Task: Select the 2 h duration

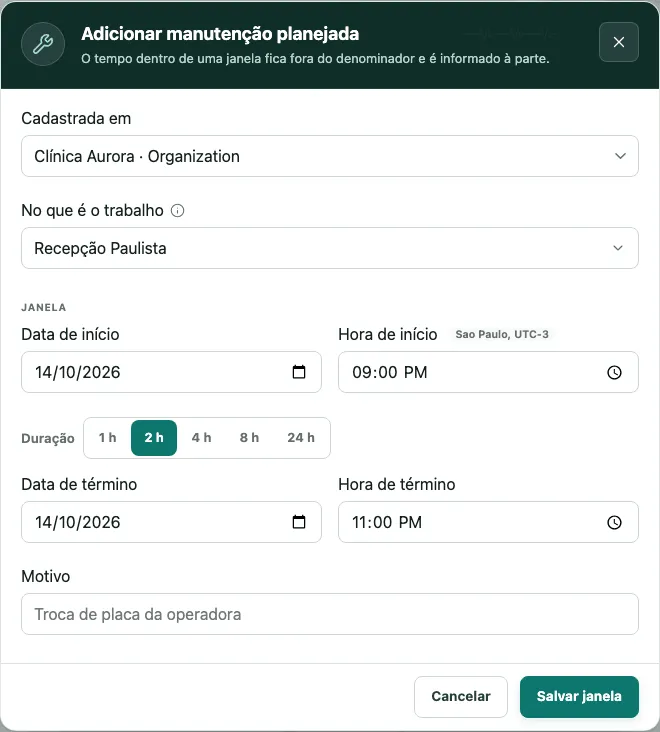Action: point(154,438)
